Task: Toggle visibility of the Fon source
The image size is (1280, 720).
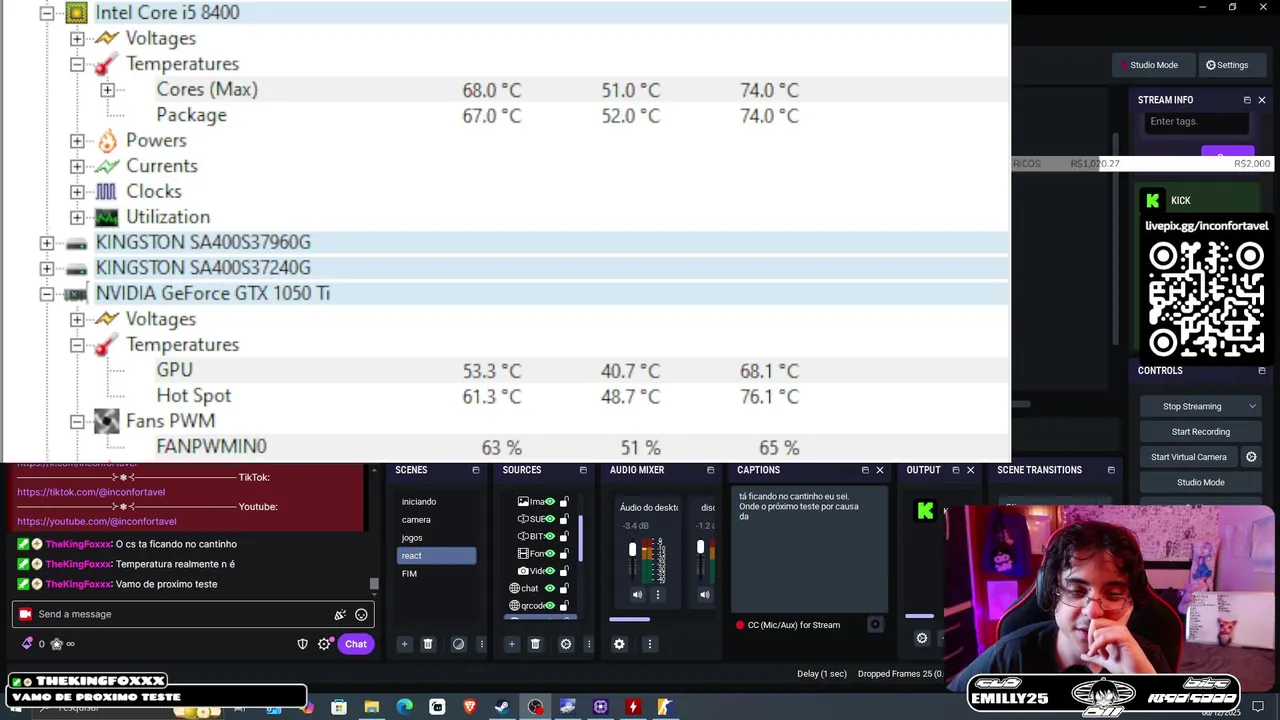Action: (x=550, y=553)
